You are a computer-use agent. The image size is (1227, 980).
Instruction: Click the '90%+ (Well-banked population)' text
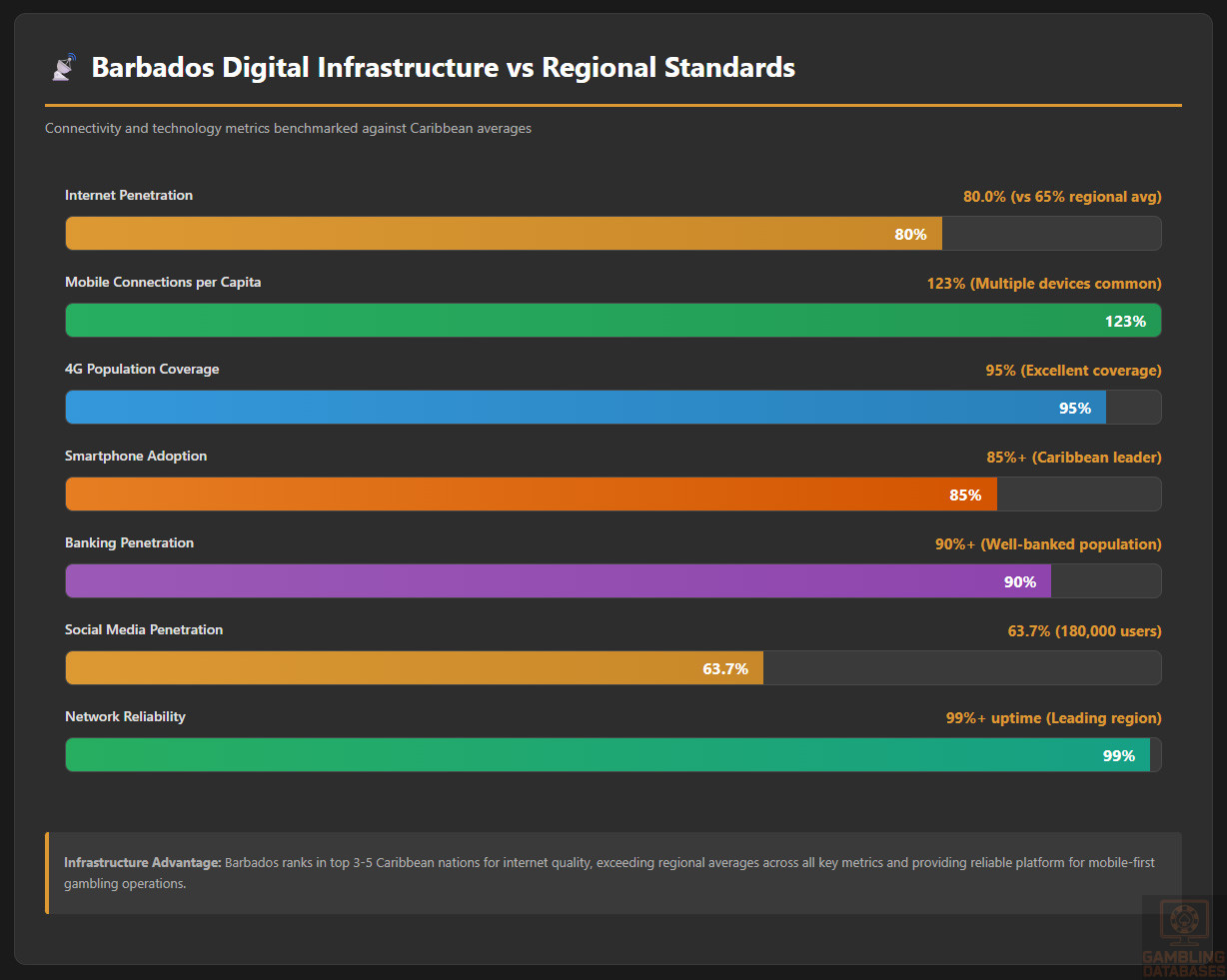(1048, 544)
